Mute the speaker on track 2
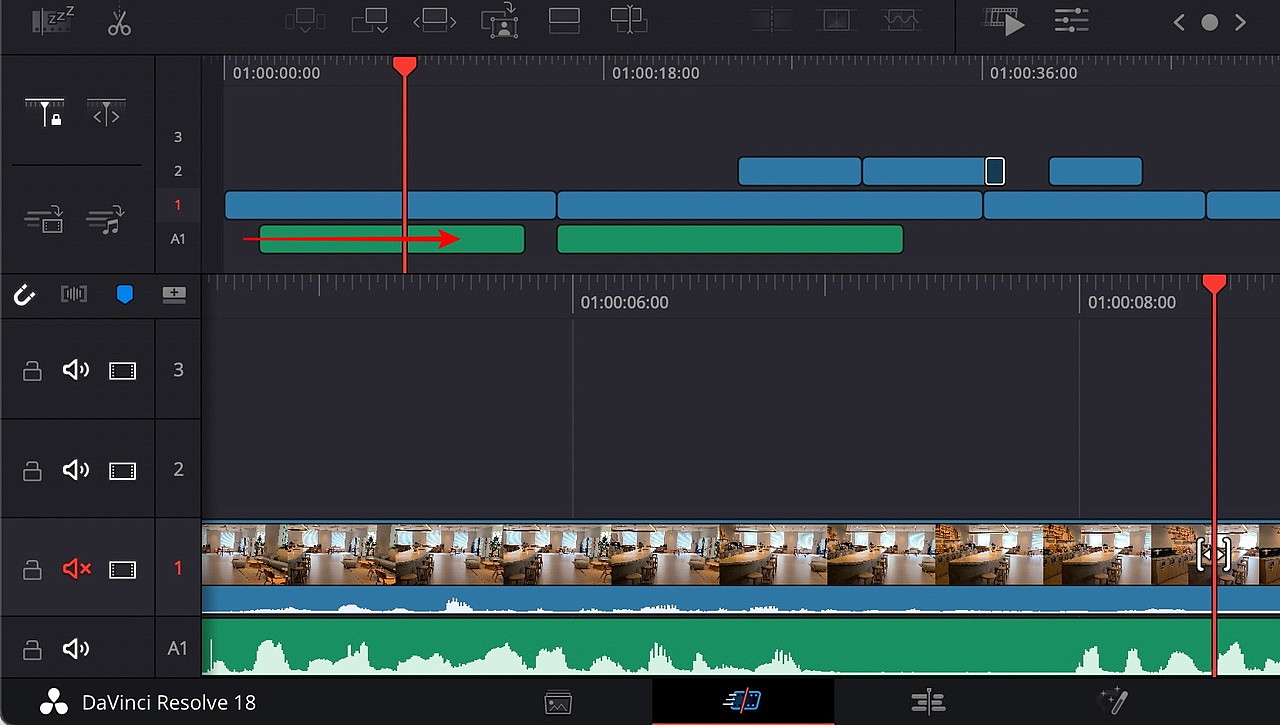 pyautogui.click(x=76, y=469)
